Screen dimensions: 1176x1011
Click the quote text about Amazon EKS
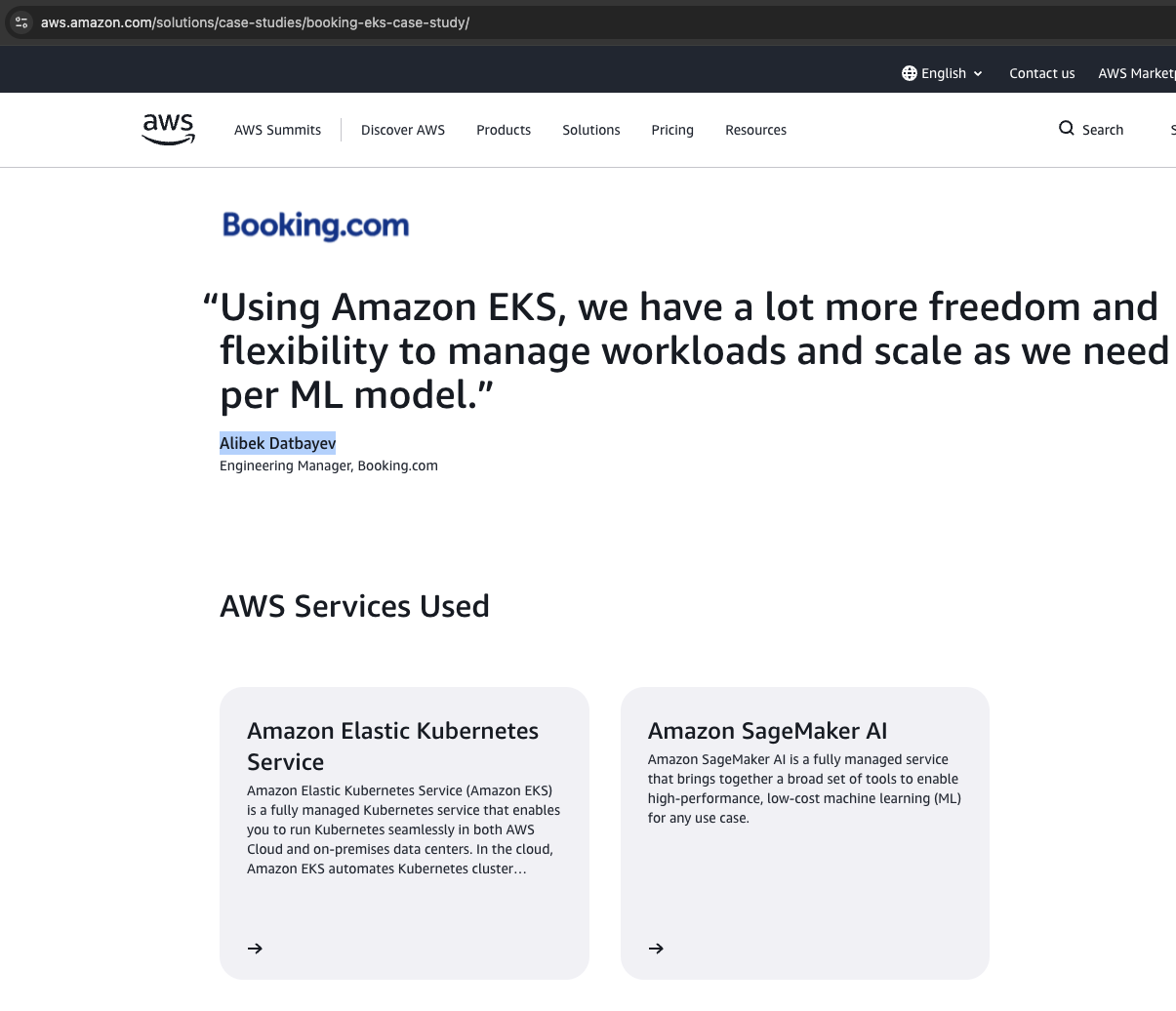click(685, 351)
